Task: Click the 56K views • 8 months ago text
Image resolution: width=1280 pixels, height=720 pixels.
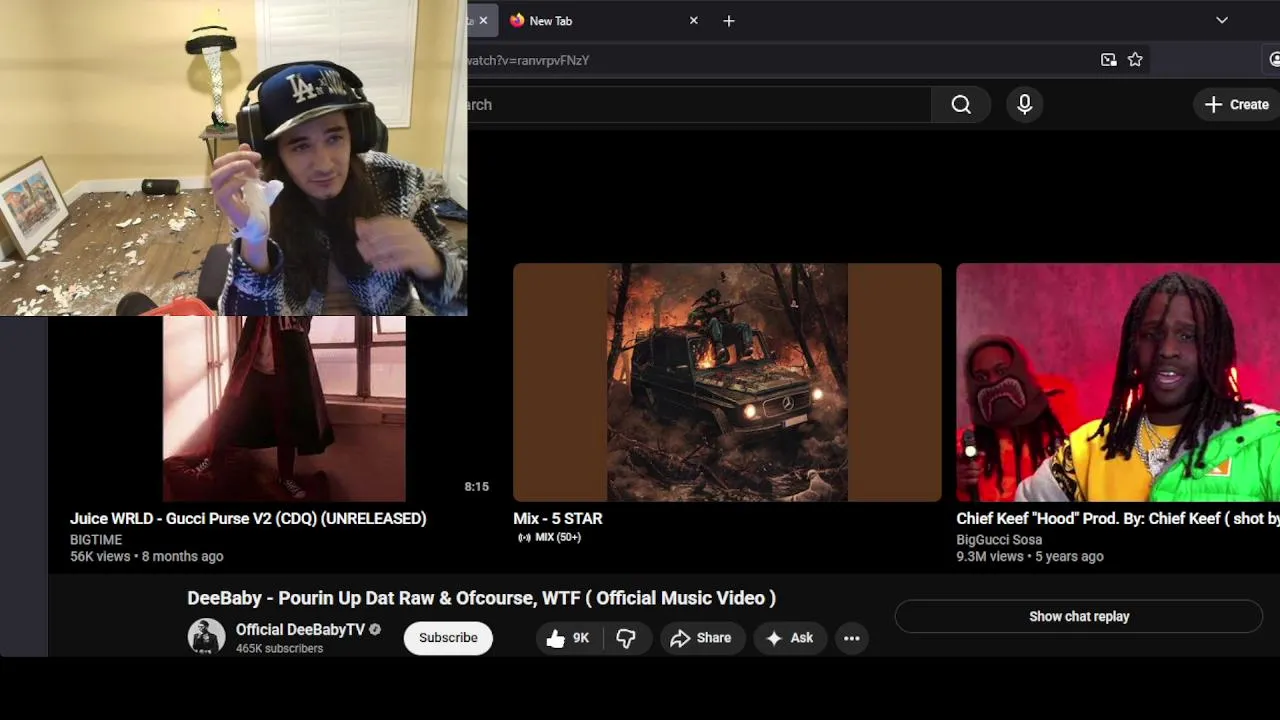Action: (147, 556)
